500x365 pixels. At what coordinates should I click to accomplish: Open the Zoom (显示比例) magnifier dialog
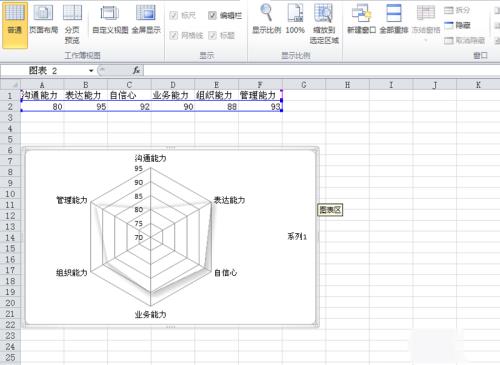266,20
